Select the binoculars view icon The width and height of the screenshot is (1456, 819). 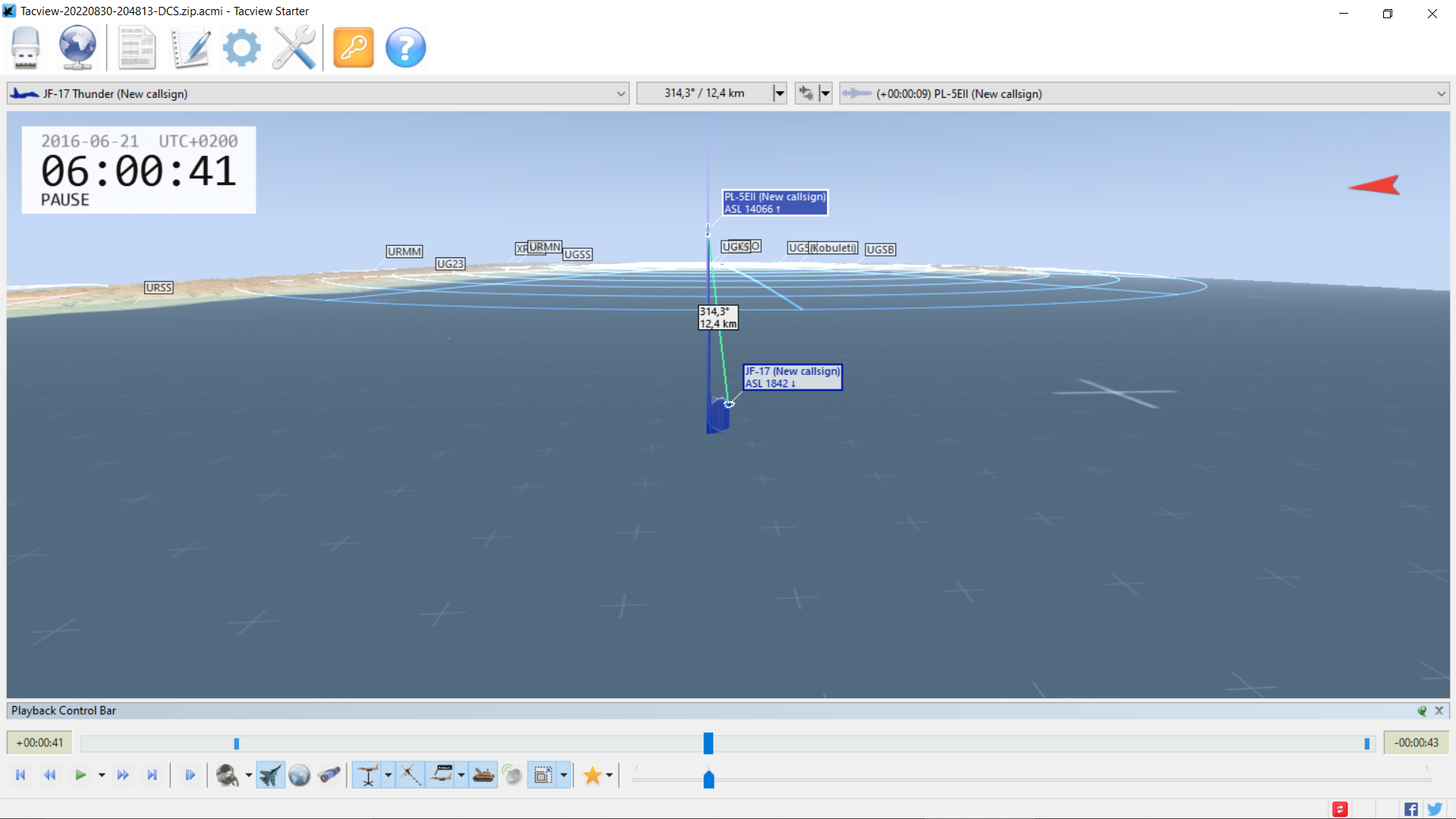(329, 775)
